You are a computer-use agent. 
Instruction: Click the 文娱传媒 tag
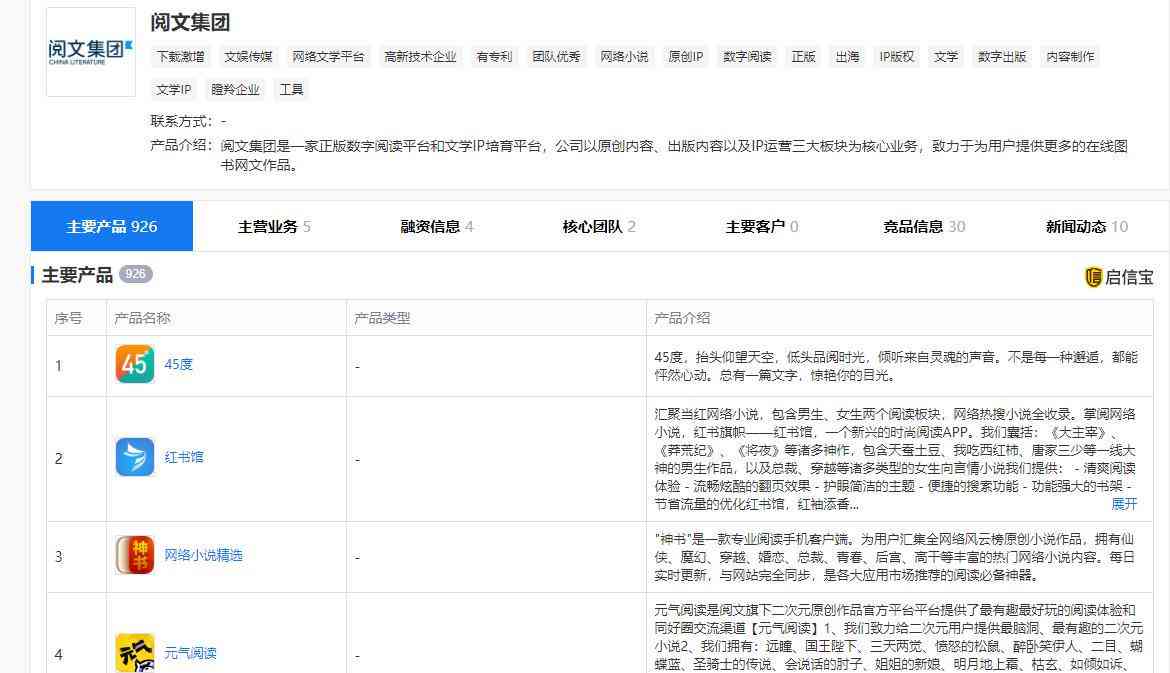[248, 57]
